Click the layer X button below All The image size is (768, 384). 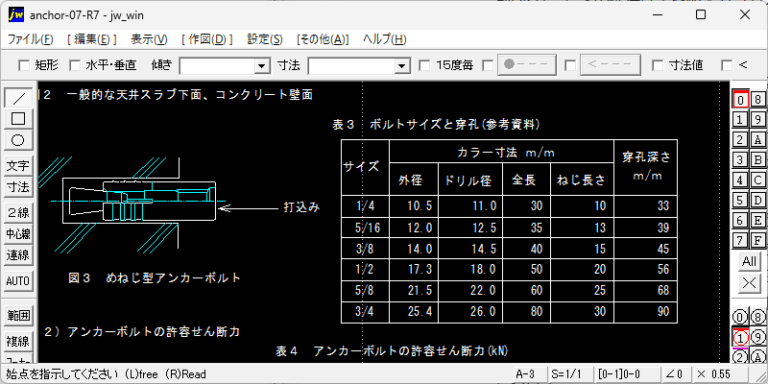click(x=749, y=283)
